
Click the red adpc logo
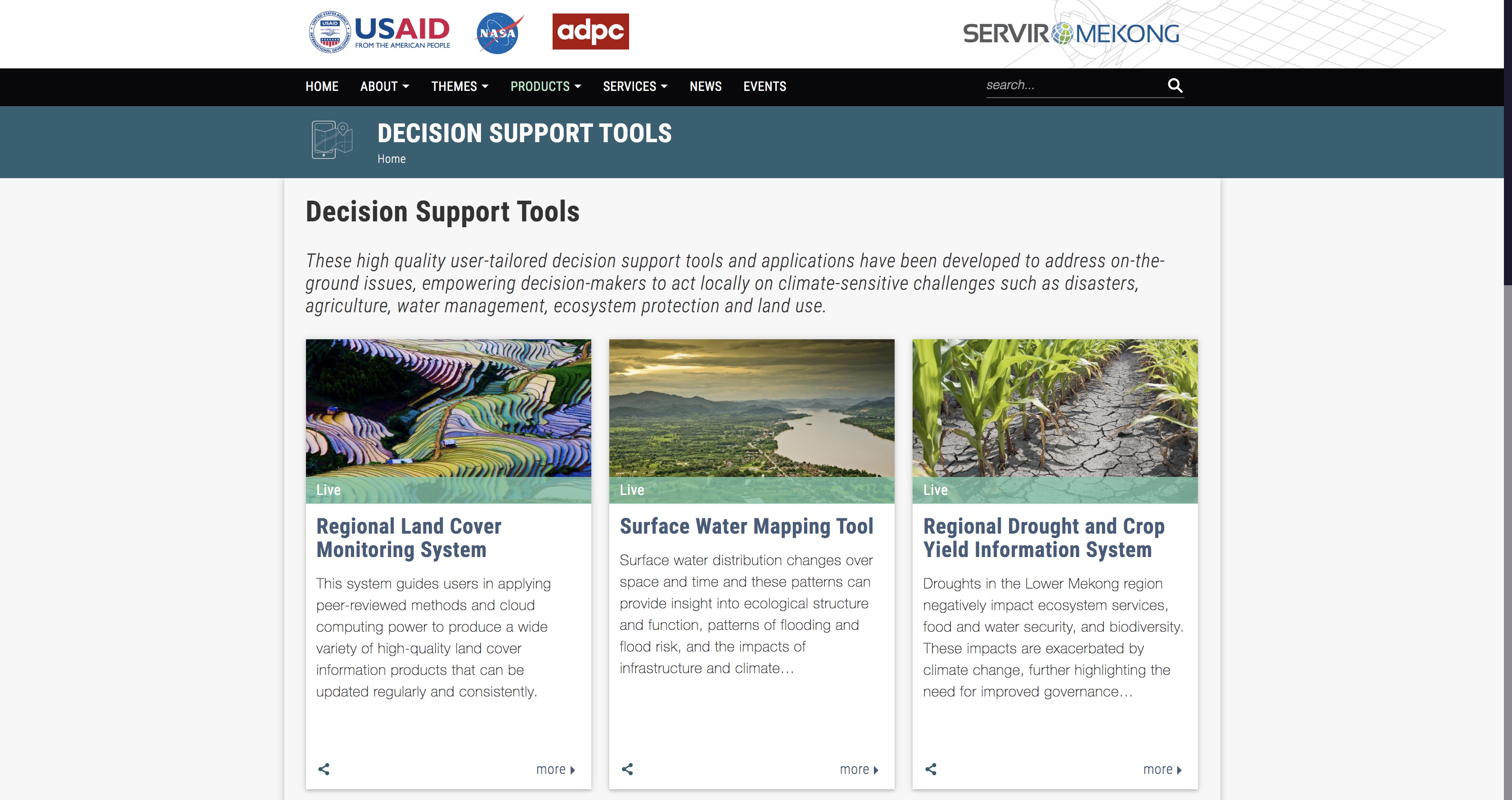[x=590, y=31]
